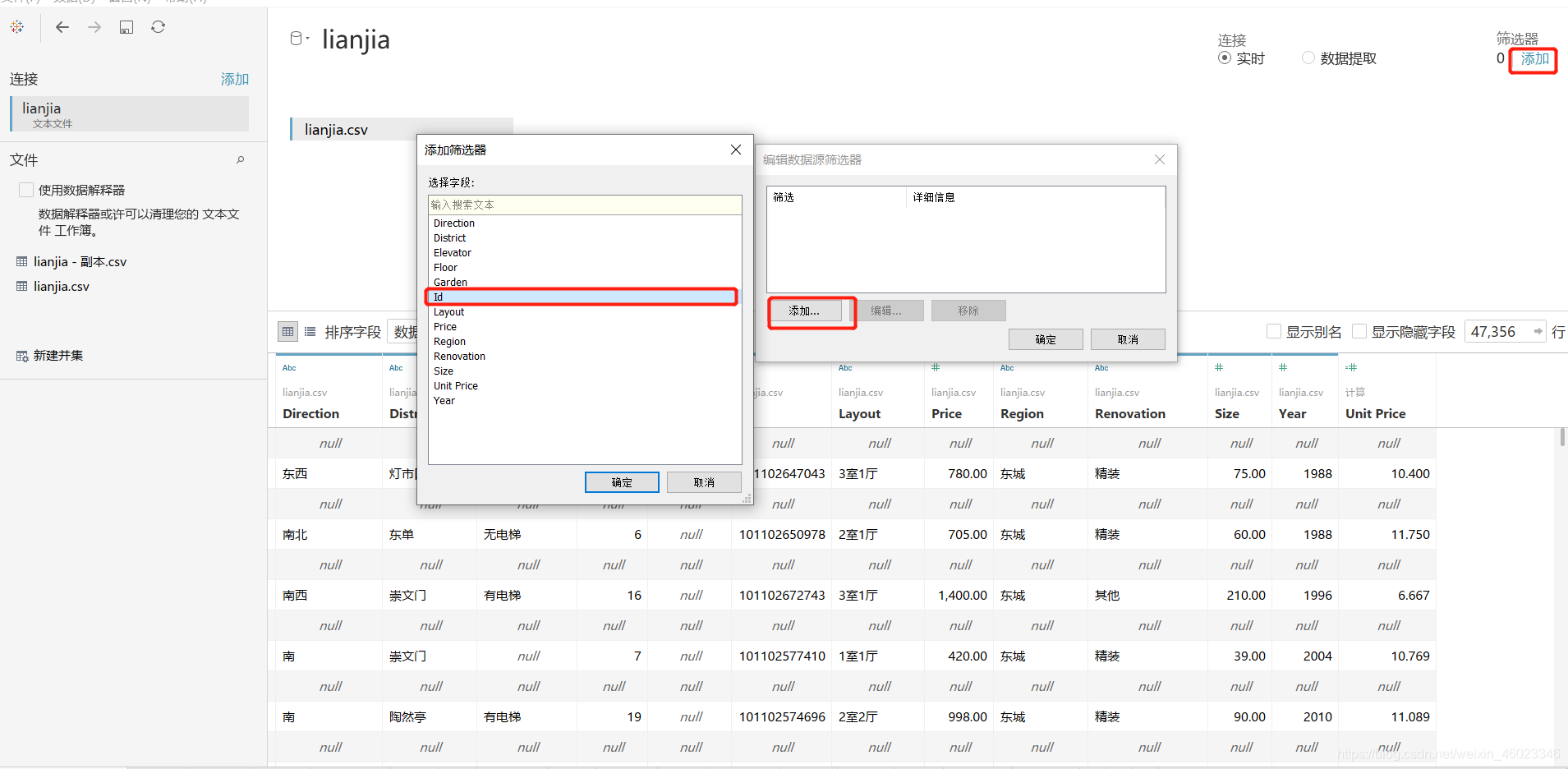The image size is (1568, 769).
Task: Click the Year column header
Action: (1292, 413)
